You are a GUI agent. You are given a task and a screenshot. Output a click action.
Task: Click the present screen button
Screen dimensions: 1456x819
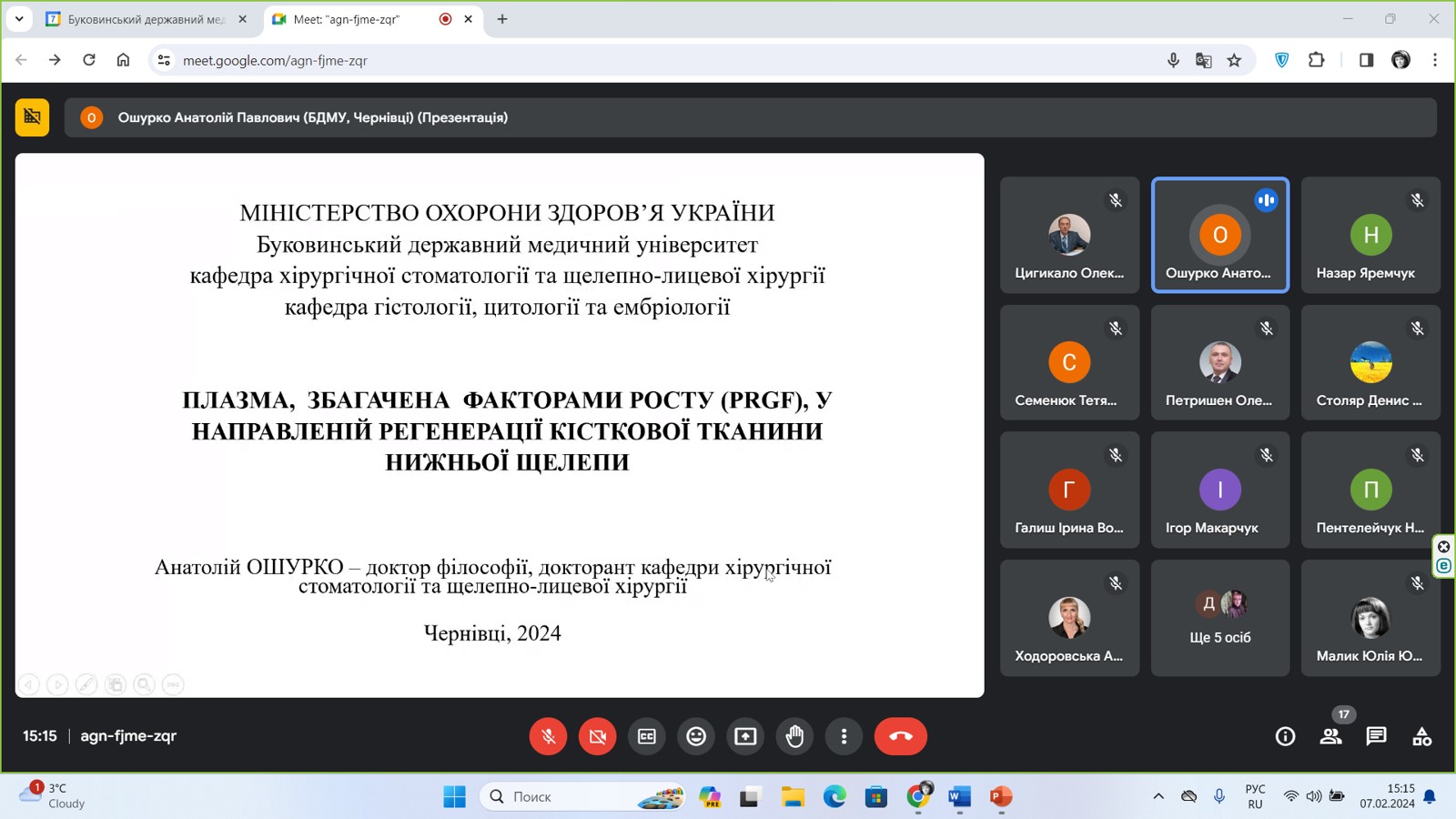click(745, 736)
